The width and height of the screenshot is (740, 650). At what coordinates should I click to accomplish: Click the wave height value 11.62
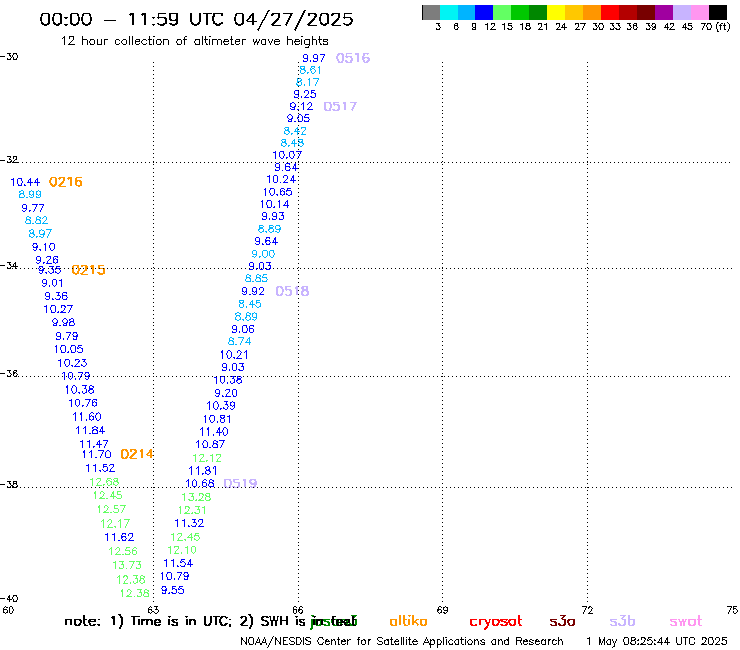click(x=119, y=537)
